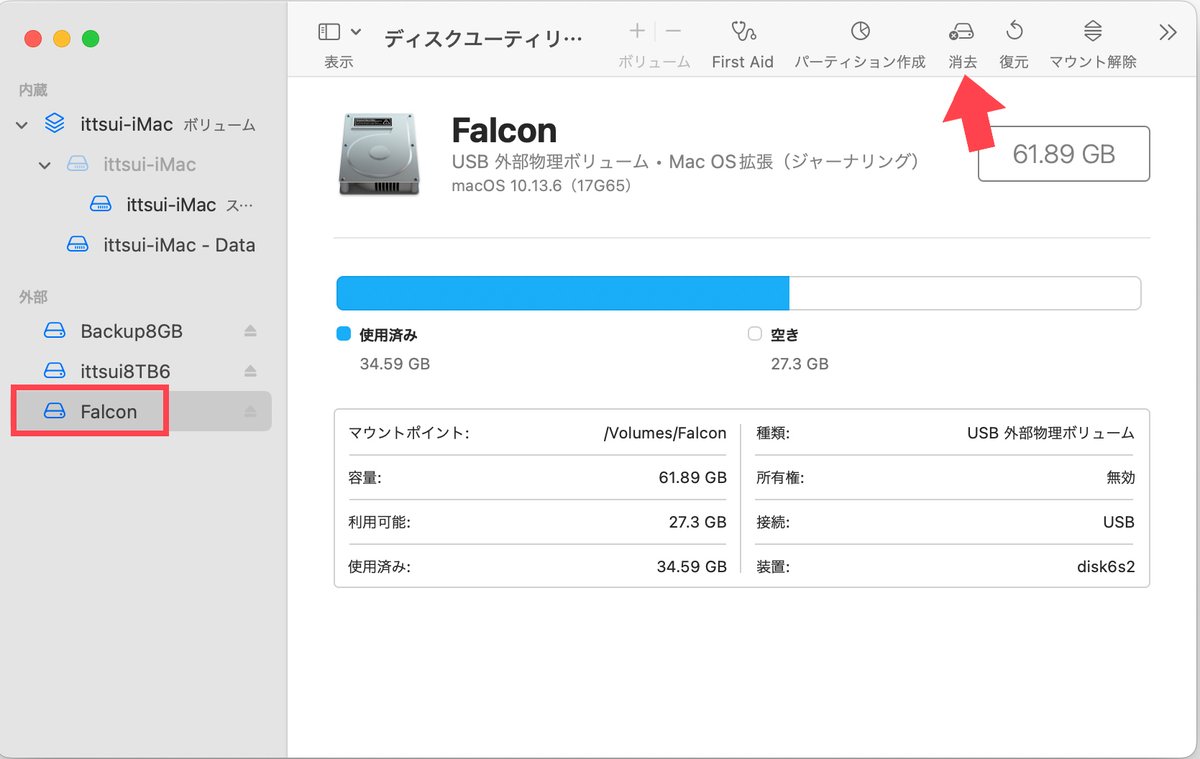Click the 消去 erase icon
Viewport: 1200px width, 759px height.
(x=962, y=31)
